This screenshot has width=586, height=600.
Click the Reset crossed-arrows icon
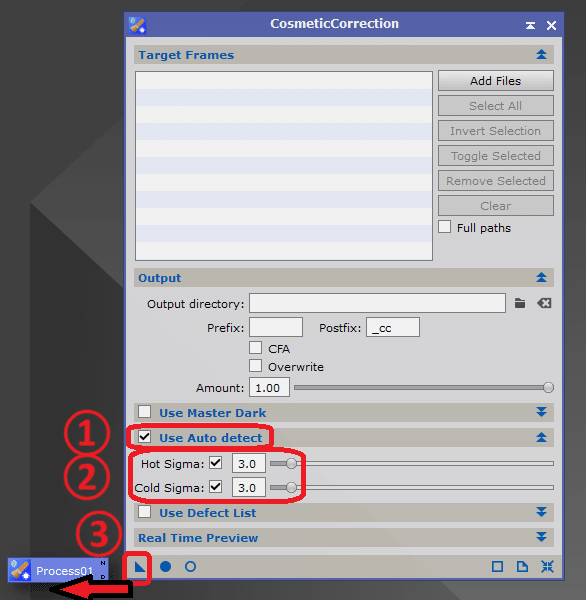(547, 567)
